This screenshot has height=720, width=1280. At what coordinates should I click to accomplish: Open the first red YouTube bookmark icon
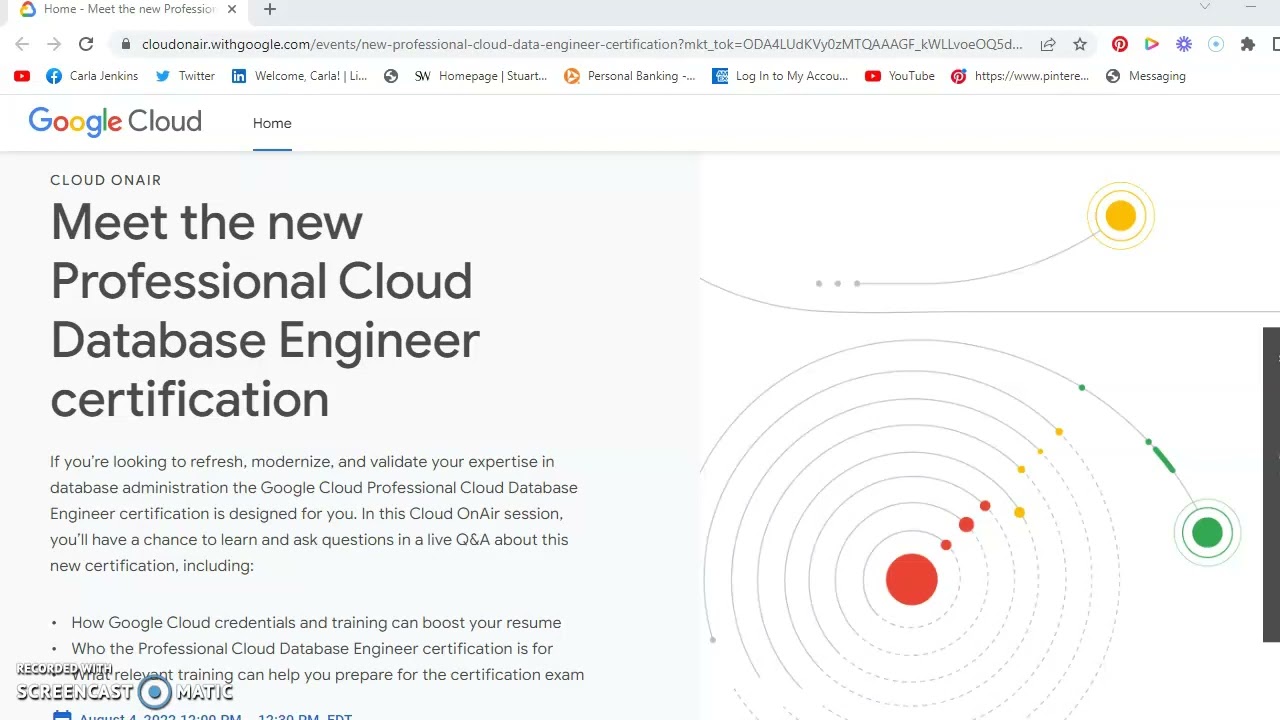click(22, 76)
